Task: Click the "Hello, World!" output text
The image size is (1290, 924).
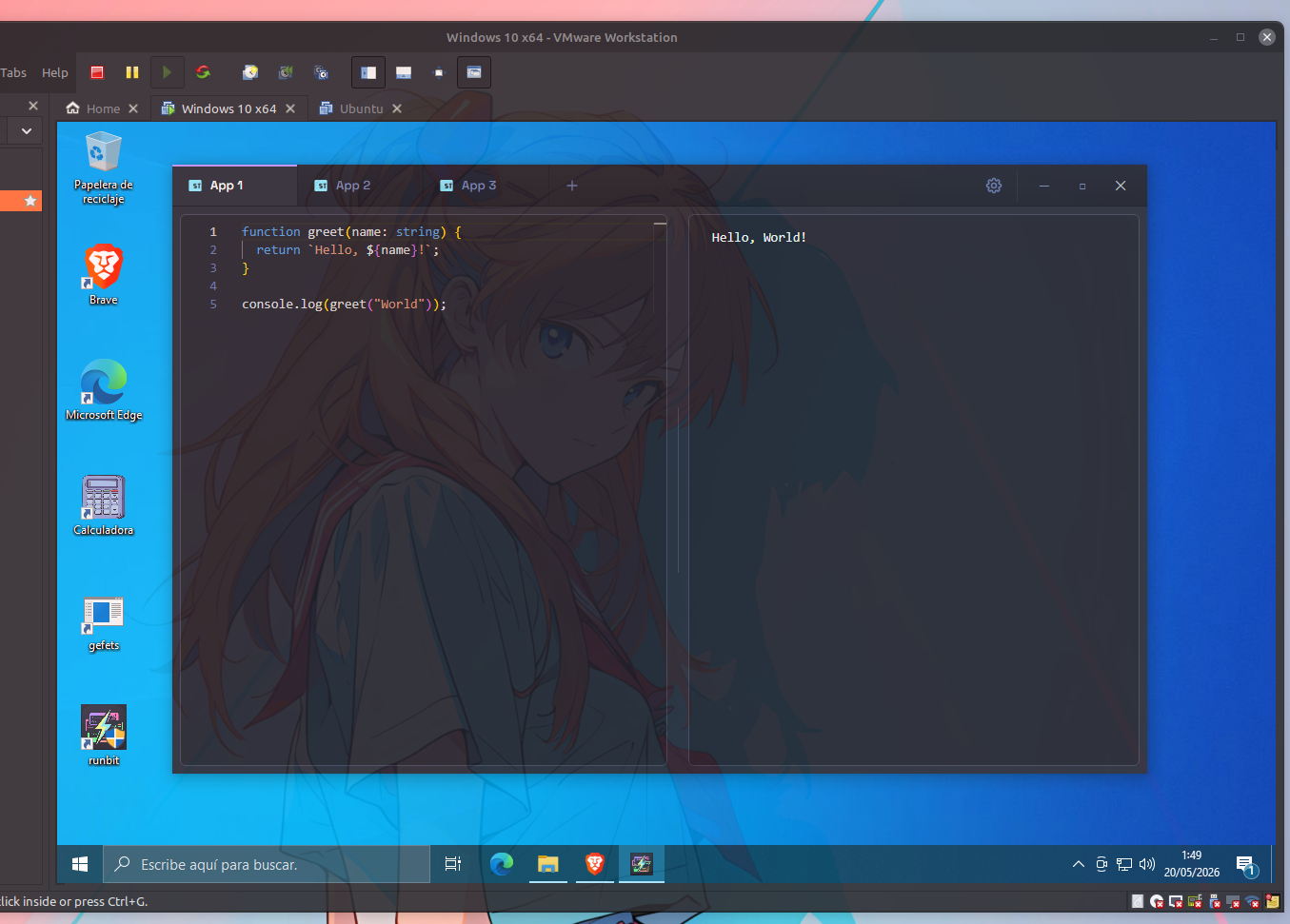Action: tap(759, 238)
